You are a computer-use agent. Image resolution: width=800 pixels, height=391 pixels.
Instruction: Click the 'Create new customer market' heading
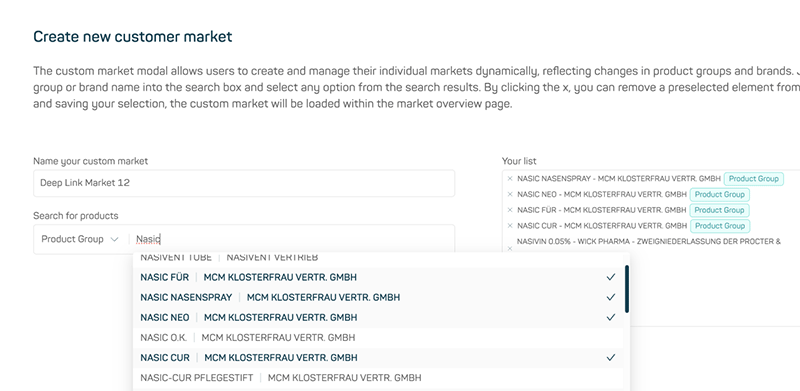pyautogui.click(x=133, y=37)
